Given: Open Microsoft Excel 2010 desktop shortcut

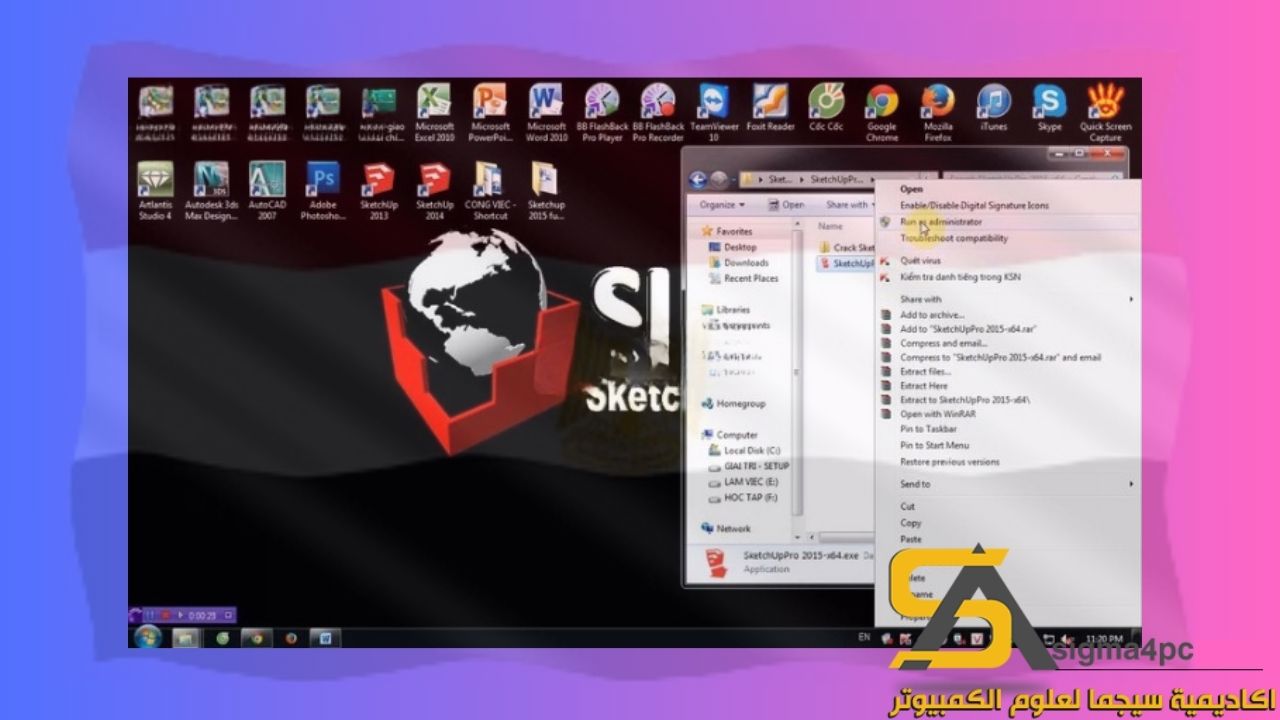Looking at the screenshot, I should (435, 112).
